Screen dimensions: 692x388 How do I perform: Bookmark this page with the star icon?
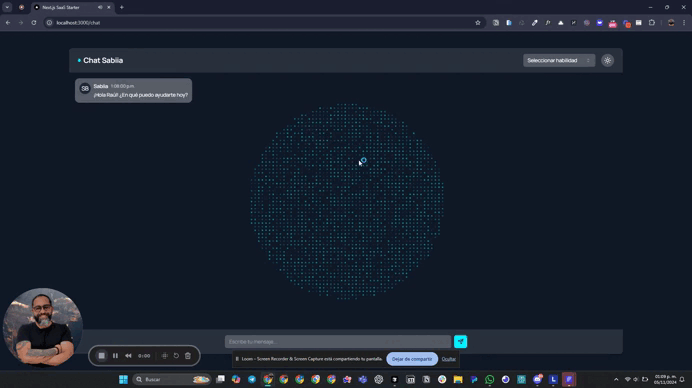478,23
